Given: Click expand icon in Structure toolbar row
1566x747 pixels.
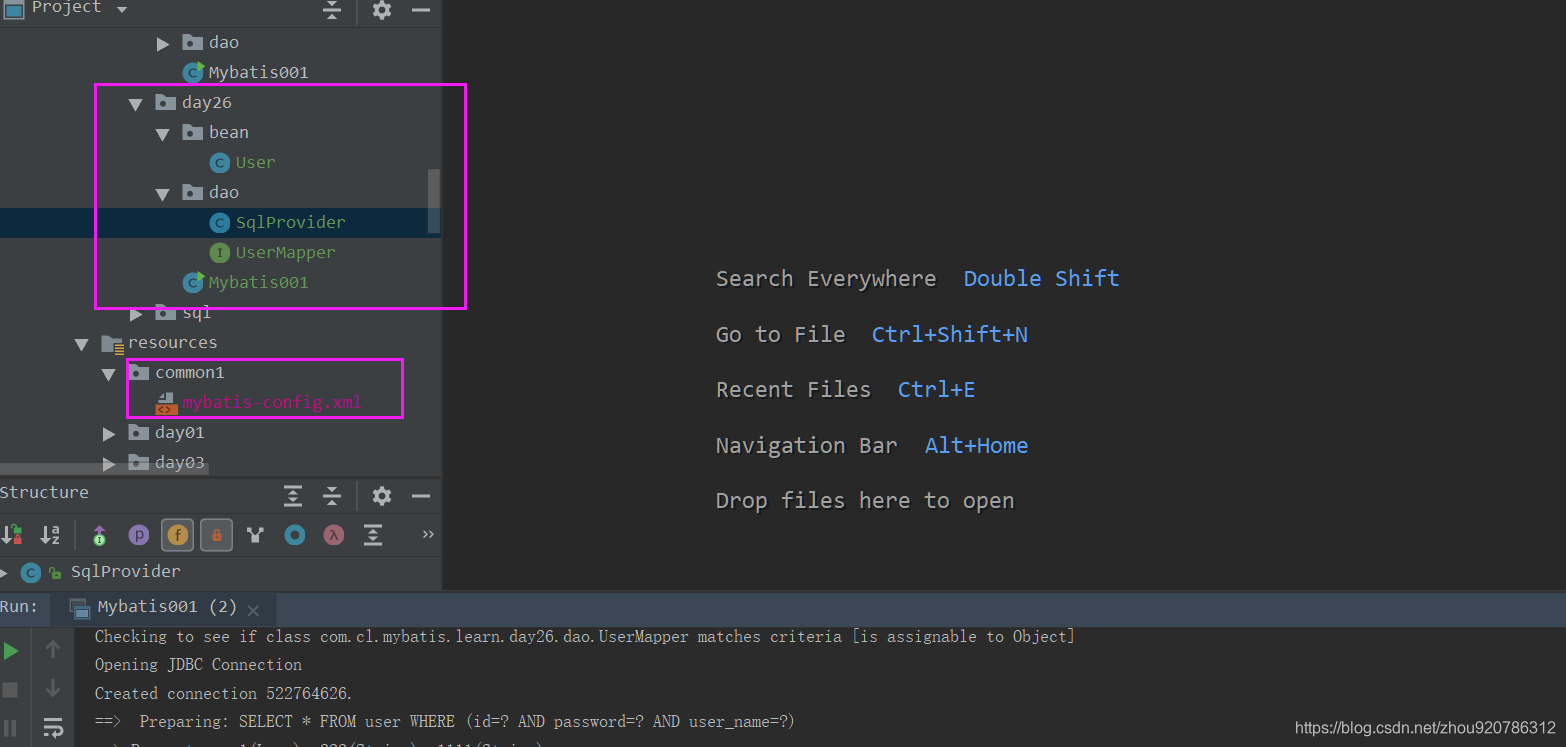Looking at the screenshot, I should coord(373,535).
